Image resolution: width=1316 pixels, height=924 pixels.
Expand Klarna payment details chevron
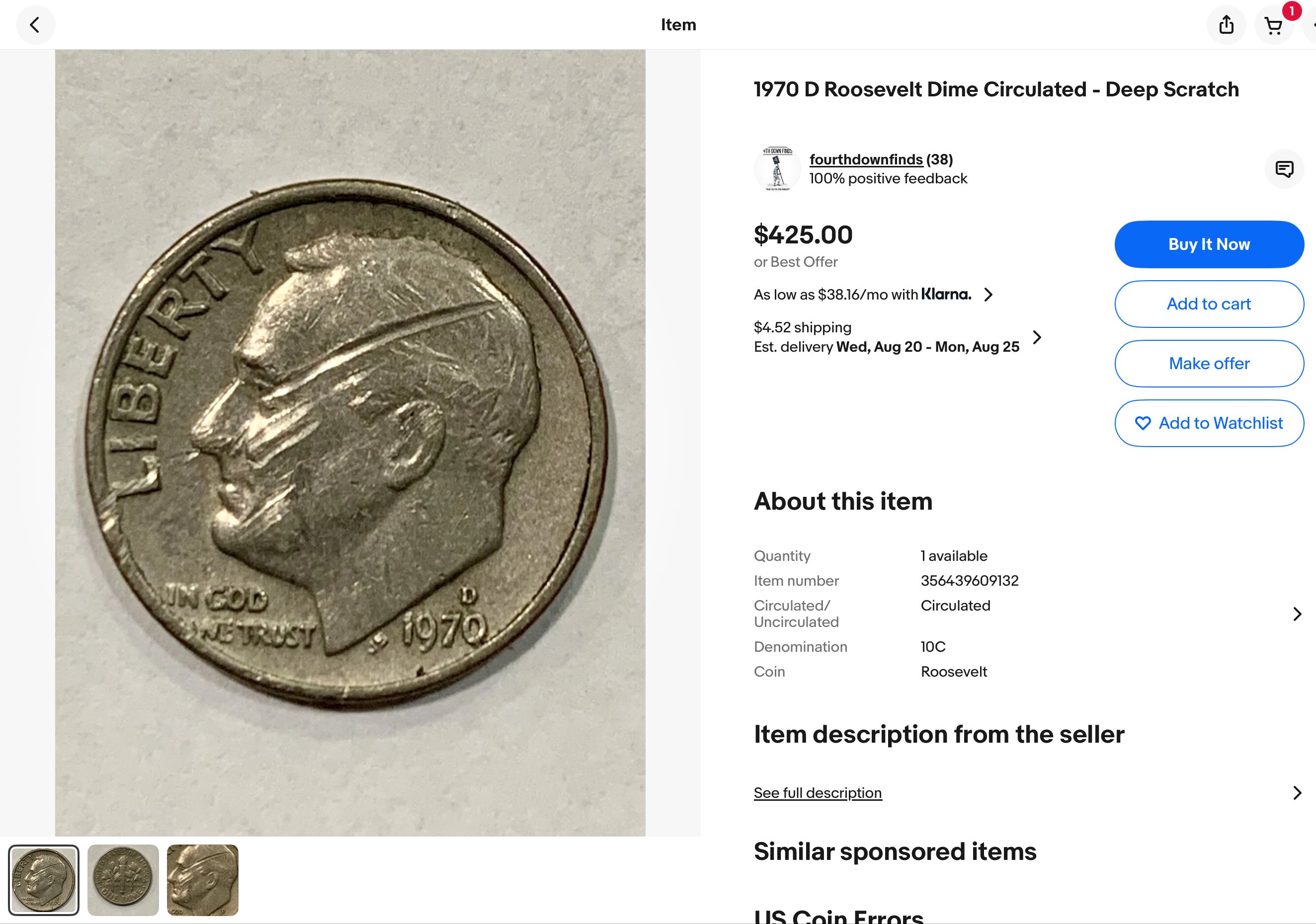(988, 295)
